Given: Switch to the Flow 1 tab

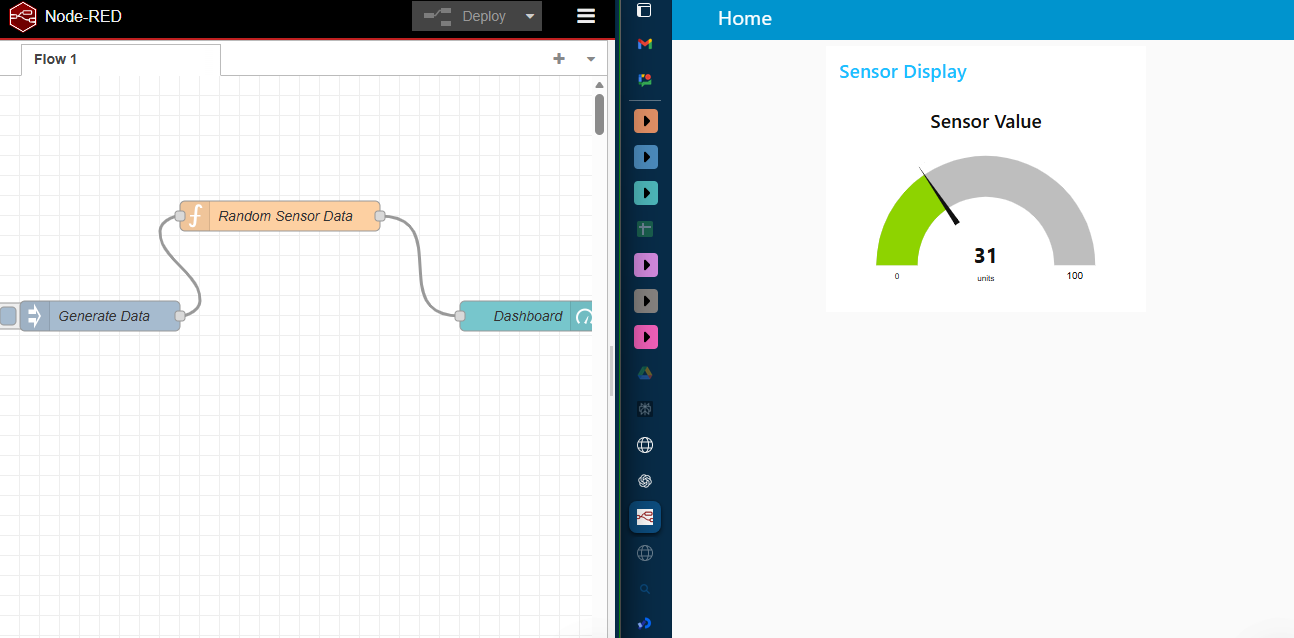Looking at the screenshot, I should tap(55, 59).
